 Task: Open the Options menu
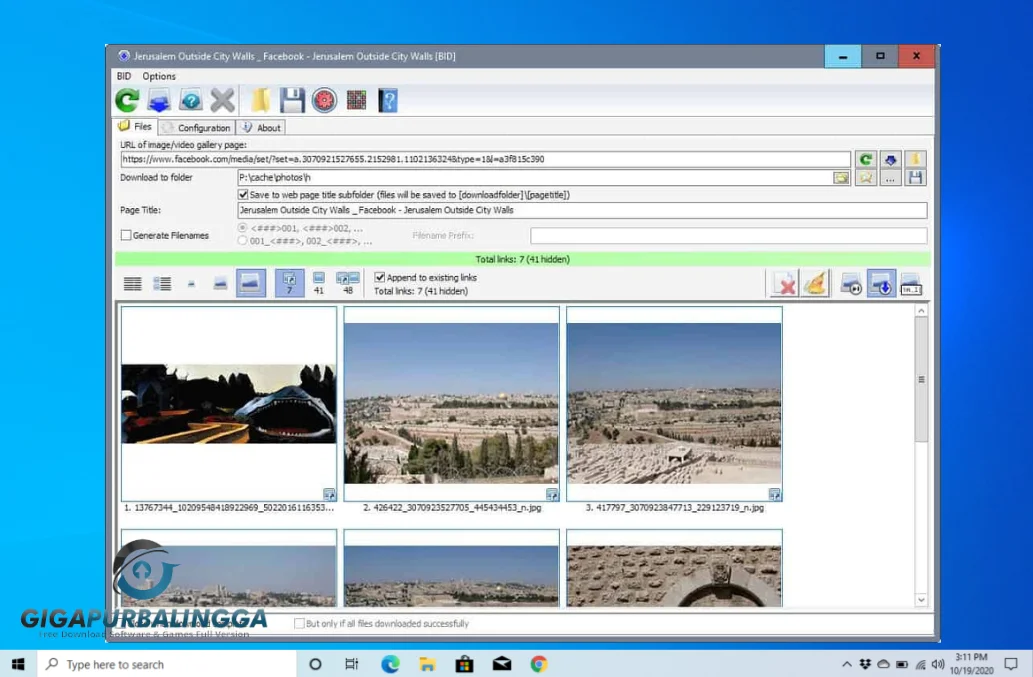(x=159, y=76)
